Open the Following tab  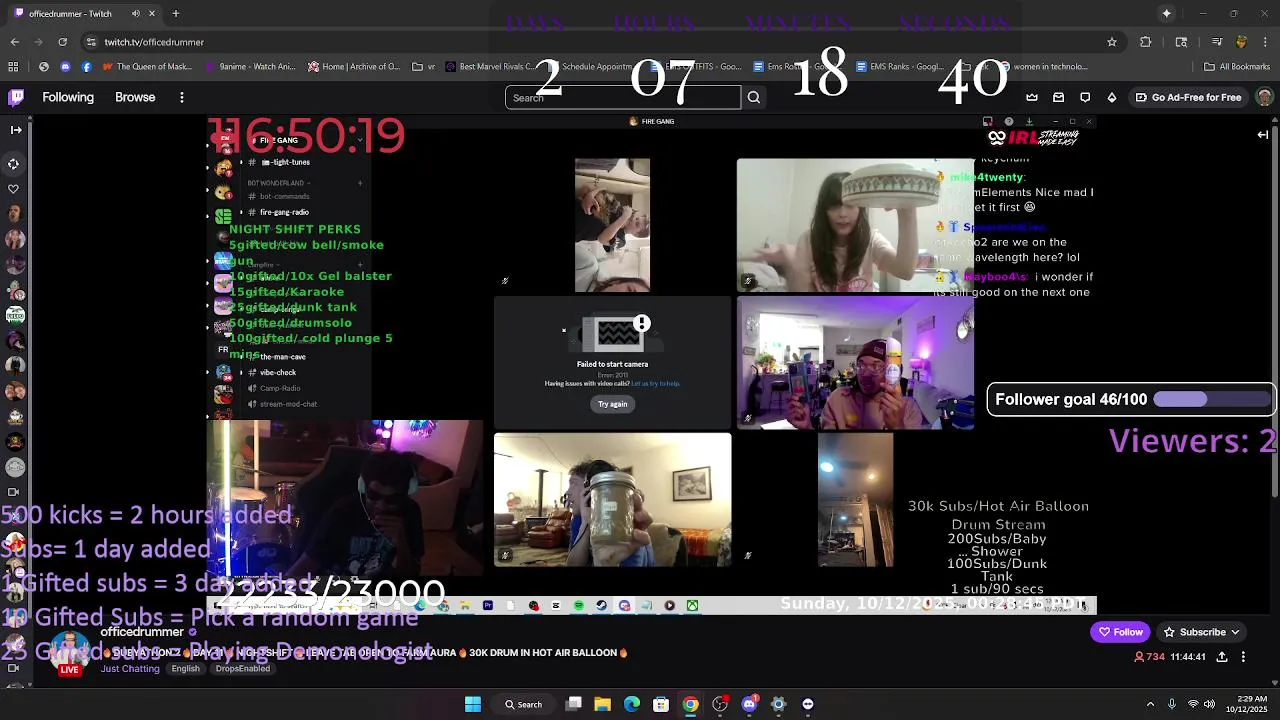68,97
